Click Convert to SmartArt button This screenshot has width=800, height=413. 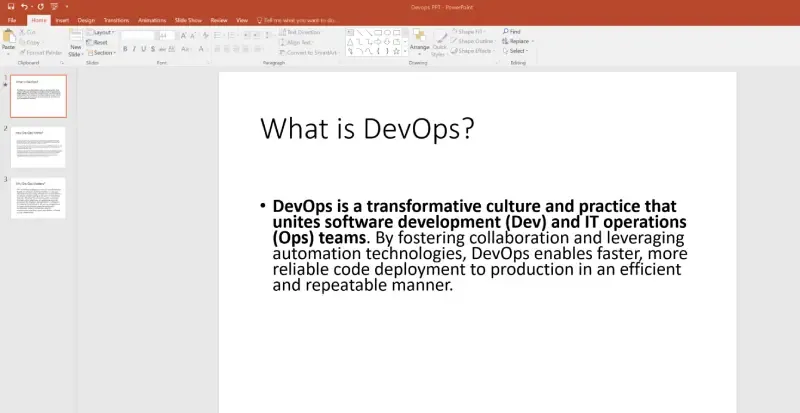tap(309, 53)
